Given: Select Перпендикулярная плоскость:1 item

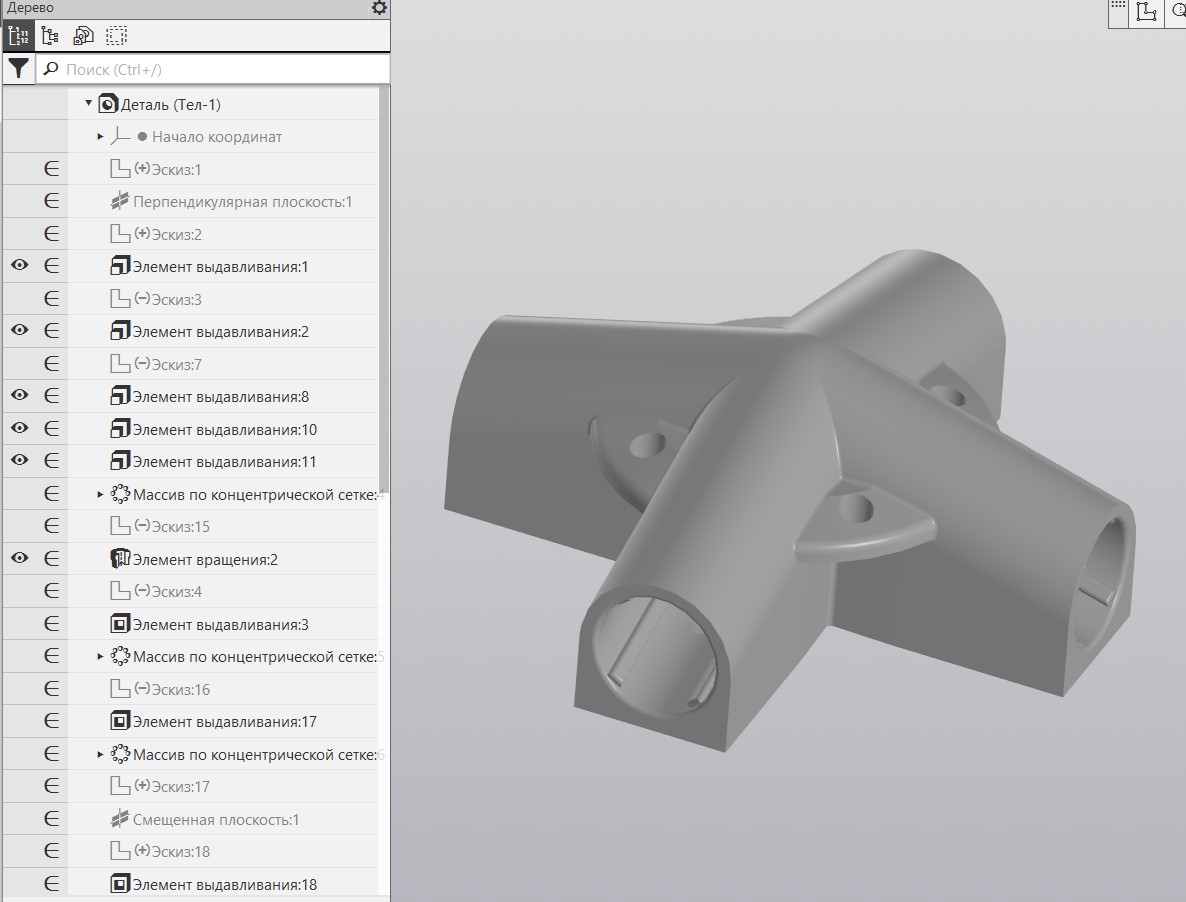Looking at the screenshot, I should (x=243, y=202).
